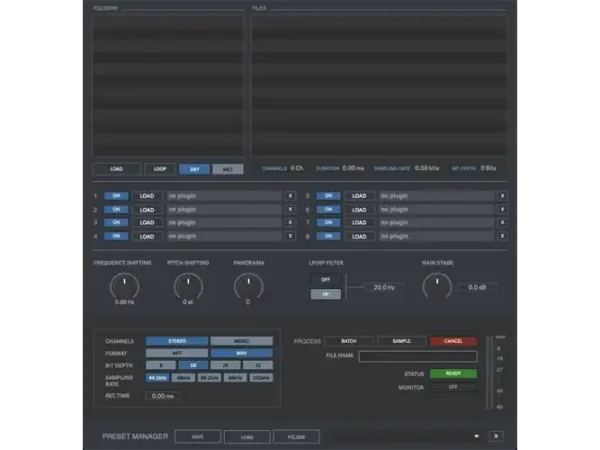This screenshot has width=600, height=450.
Task: Clear plugin slot 7 with its X
Action: [x=502, y=222]
